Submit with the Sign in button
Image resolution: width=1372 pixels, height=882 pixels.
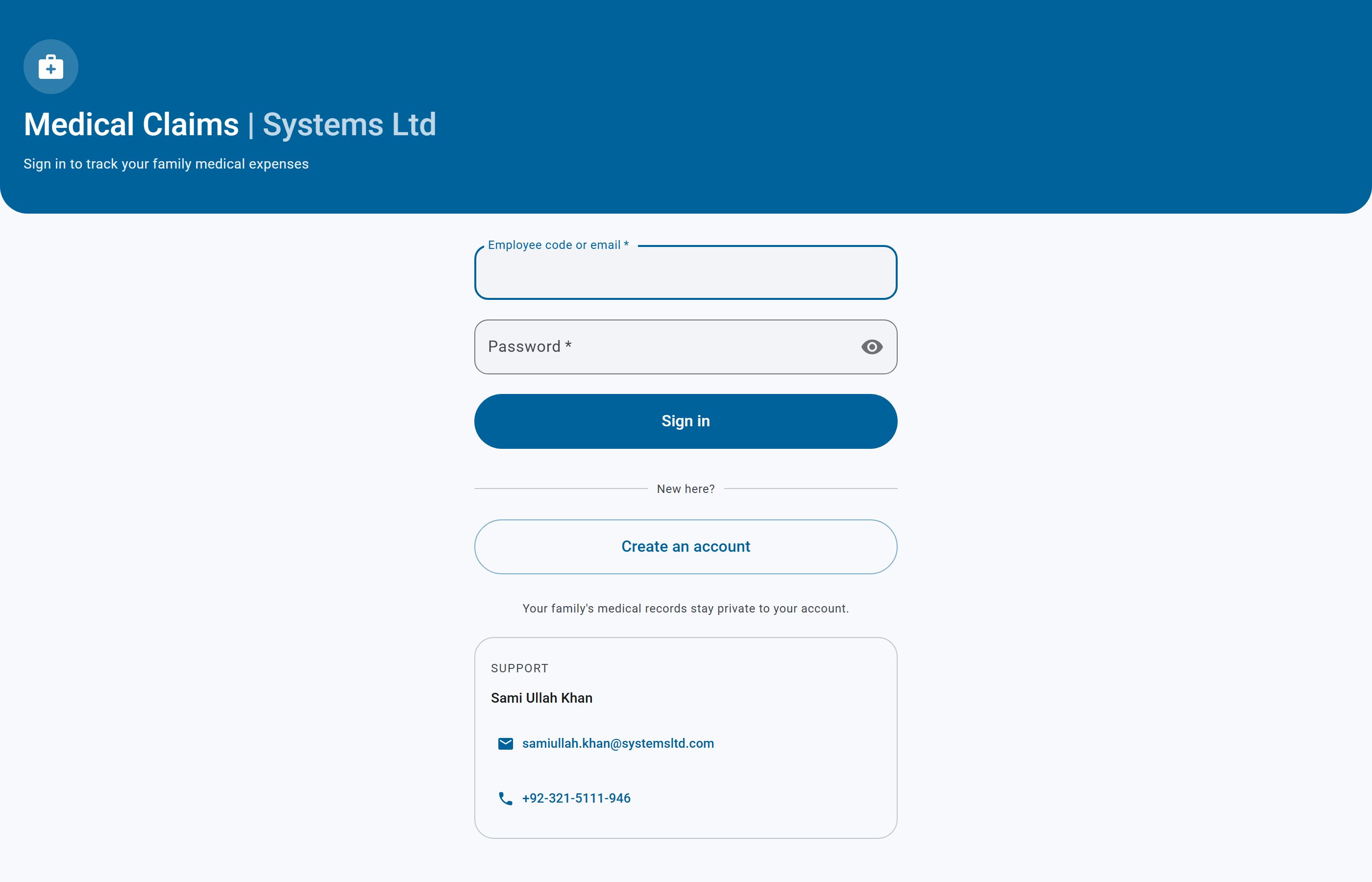point(686,421)
